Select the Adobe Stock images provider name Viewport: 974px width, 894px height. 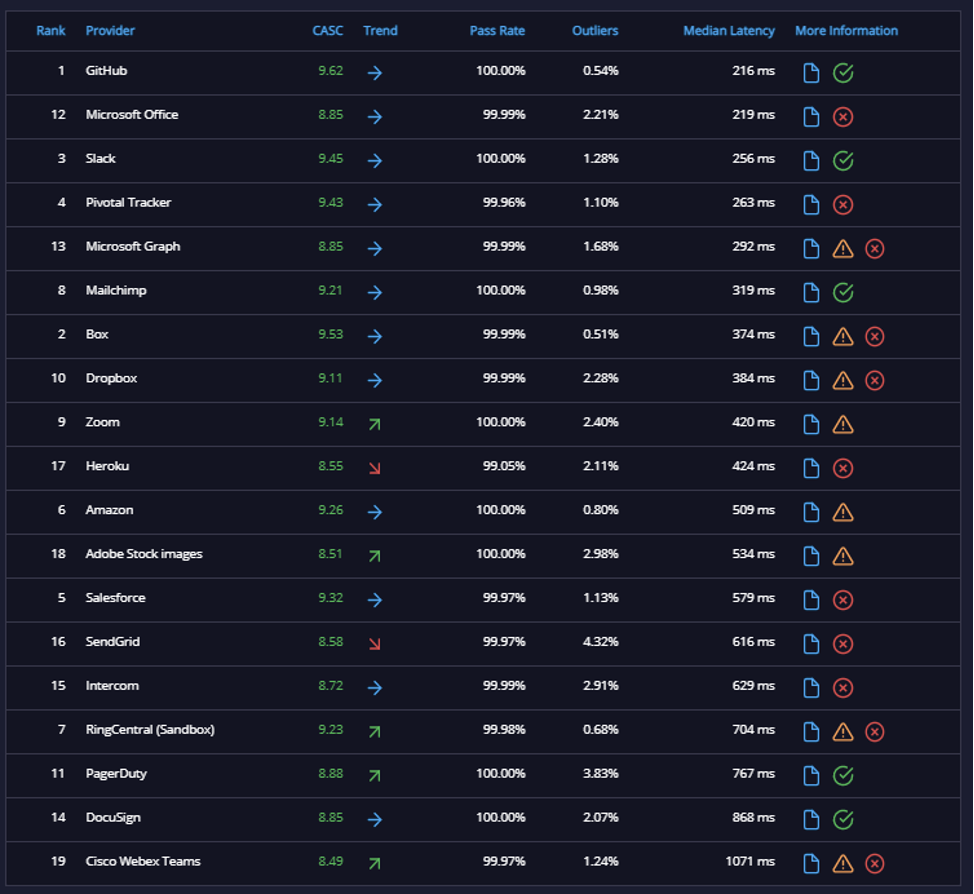(x=144, y=554)
